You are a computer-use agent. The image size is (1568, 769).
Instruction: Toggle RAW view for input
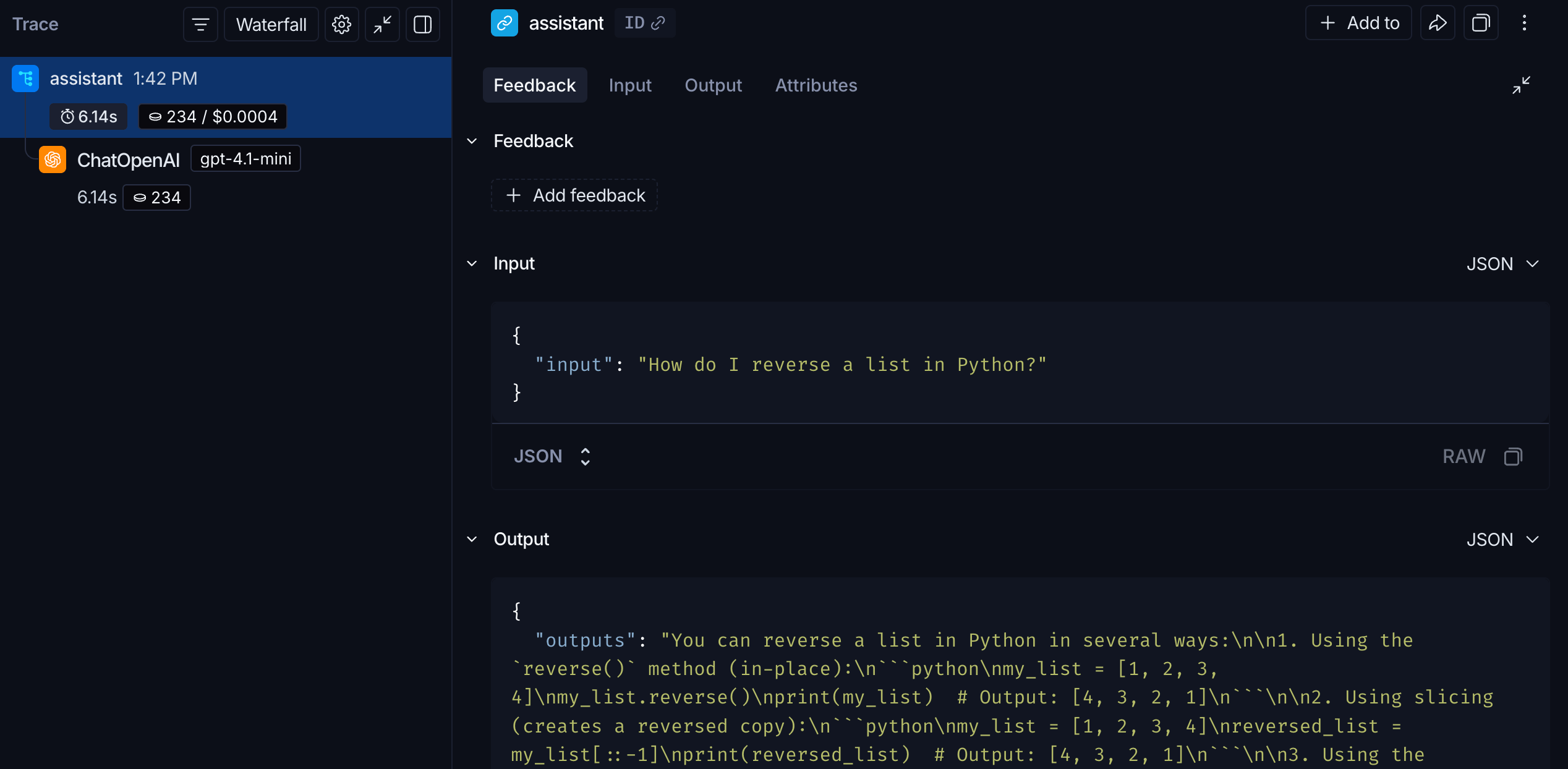pos(1464,457)
